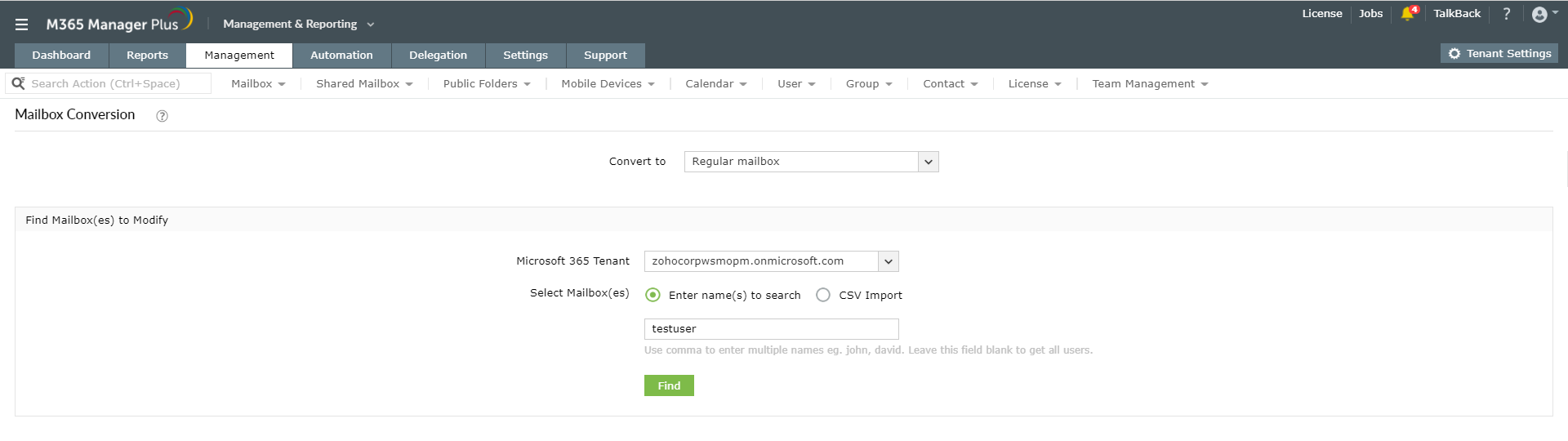Open the Microsoft 365 Tenant dropdown
Viewport: 1568px width, 441px height.
[x=888, y=261]
